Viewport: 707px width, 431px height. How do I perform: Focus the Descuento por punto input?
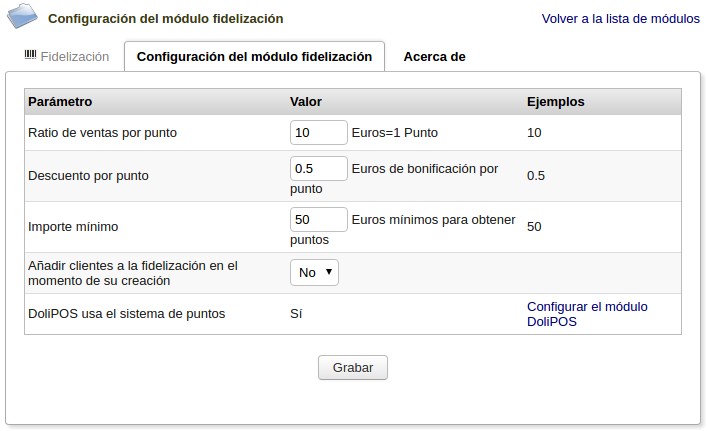point(318,168)
